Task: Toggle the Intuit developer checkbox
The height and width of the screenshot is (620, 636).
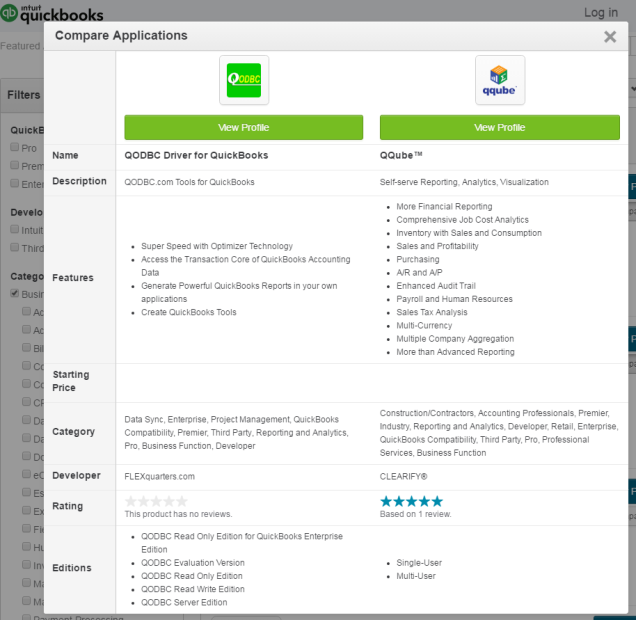Action: [15, 230]
